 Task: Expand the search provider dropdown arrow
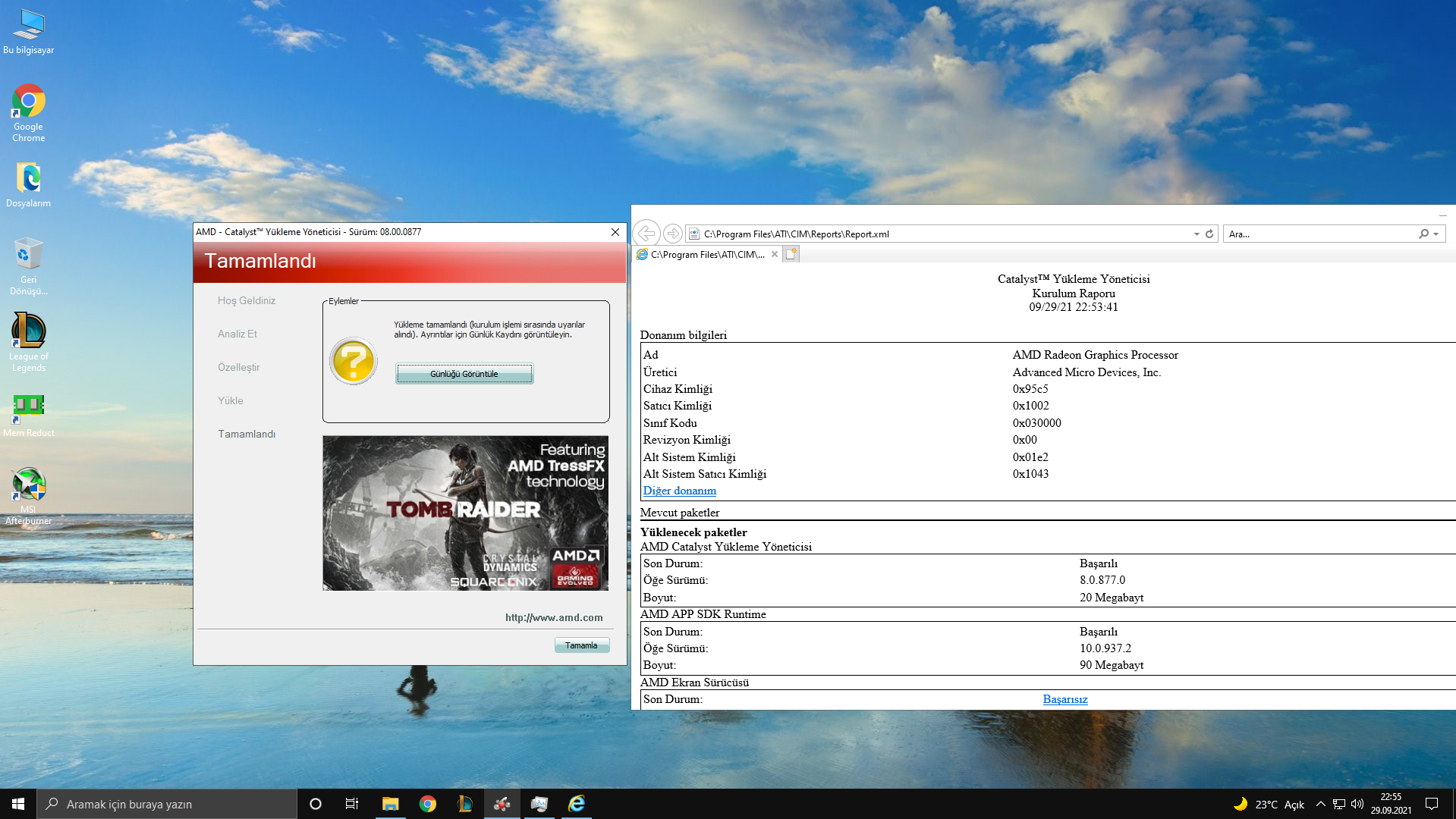(1436, 234)
